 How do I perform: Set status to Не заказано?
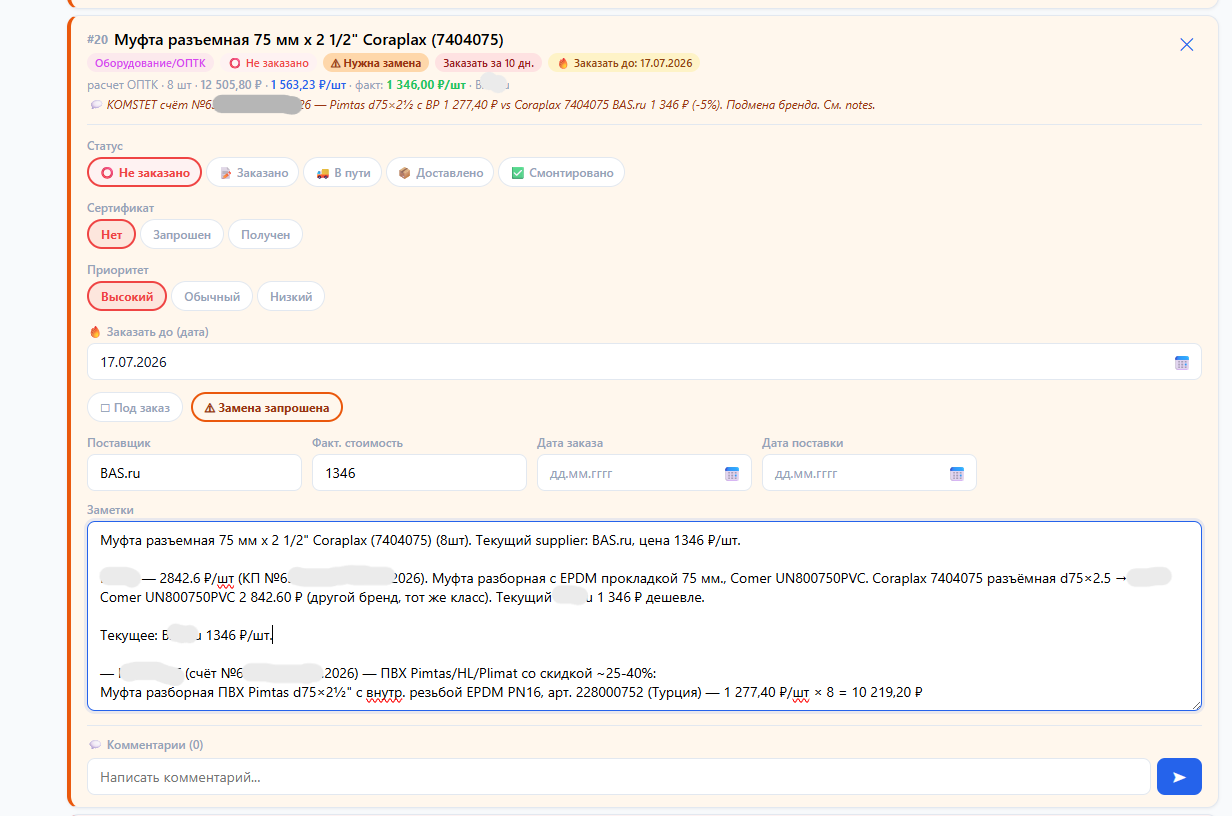145,173
